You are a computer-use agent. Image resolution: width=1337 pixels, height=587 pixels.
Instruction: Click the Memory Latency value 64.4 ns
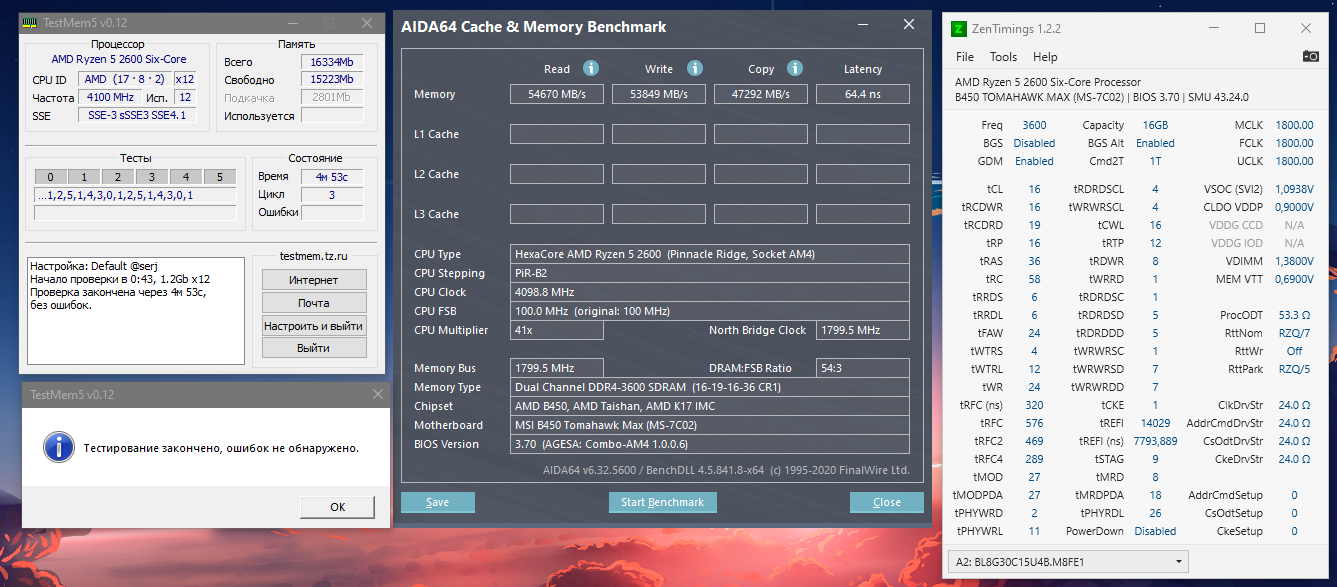click(x=863, y=94)
